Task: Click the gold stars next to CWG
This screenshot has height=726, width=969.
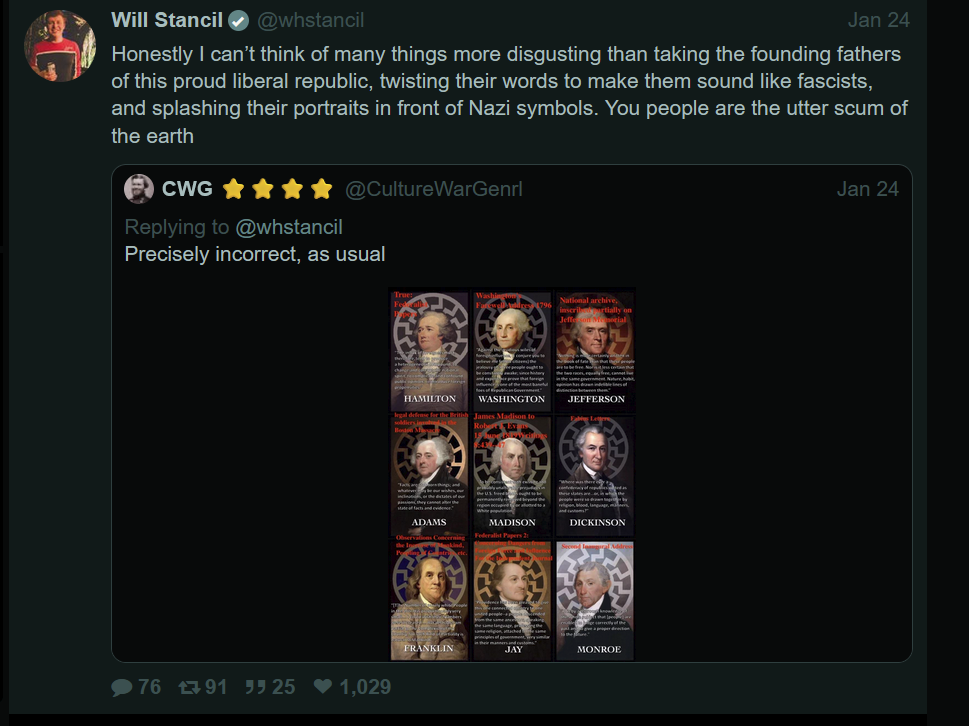Action: coord(278,189)
